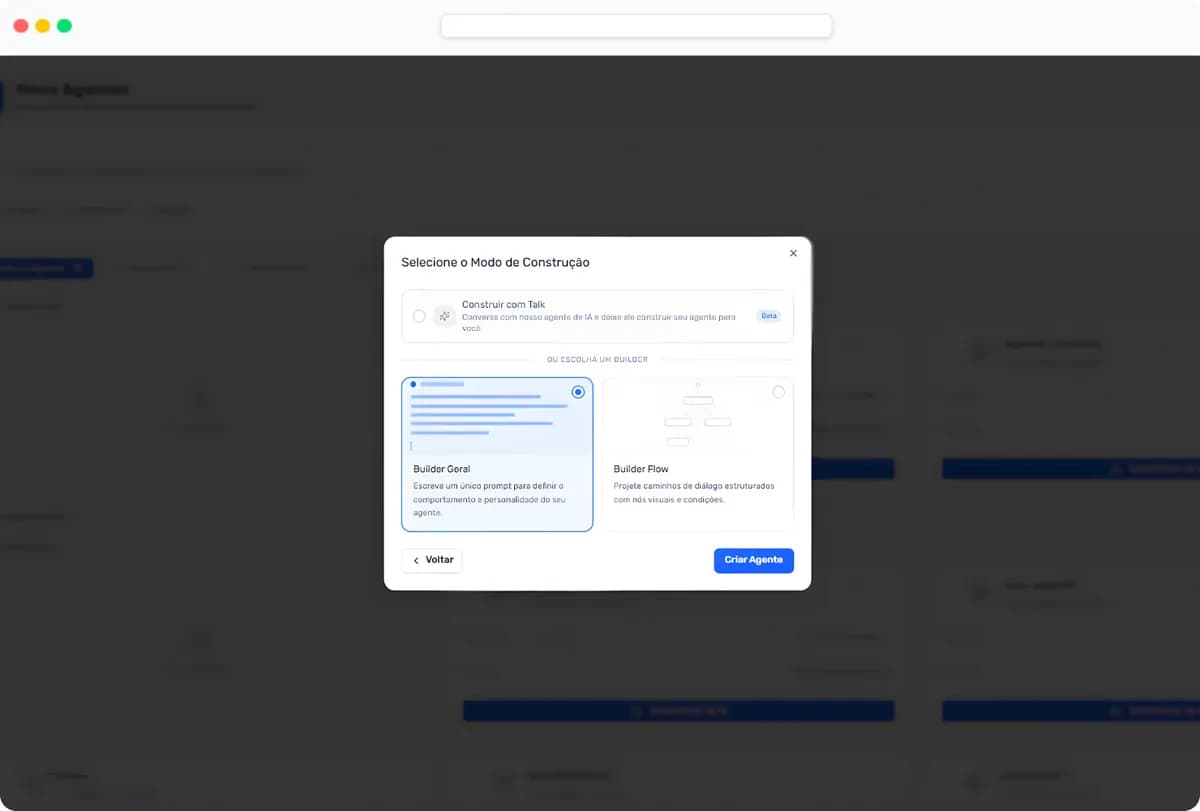Click the Builder Flow flowchart illustration

click(697, 417)
